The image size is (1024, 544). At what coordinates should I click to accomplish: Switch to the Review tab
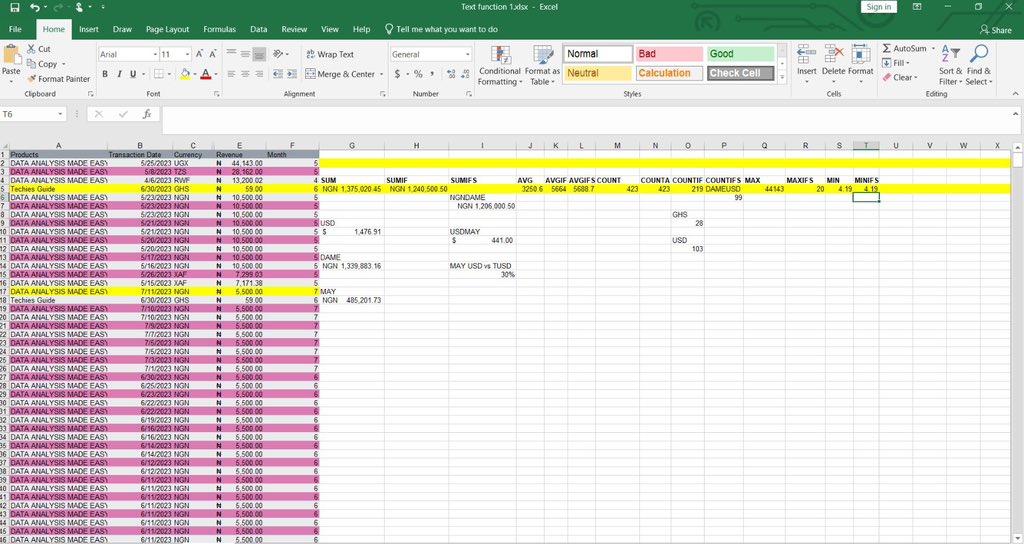(x=294, y=29)
